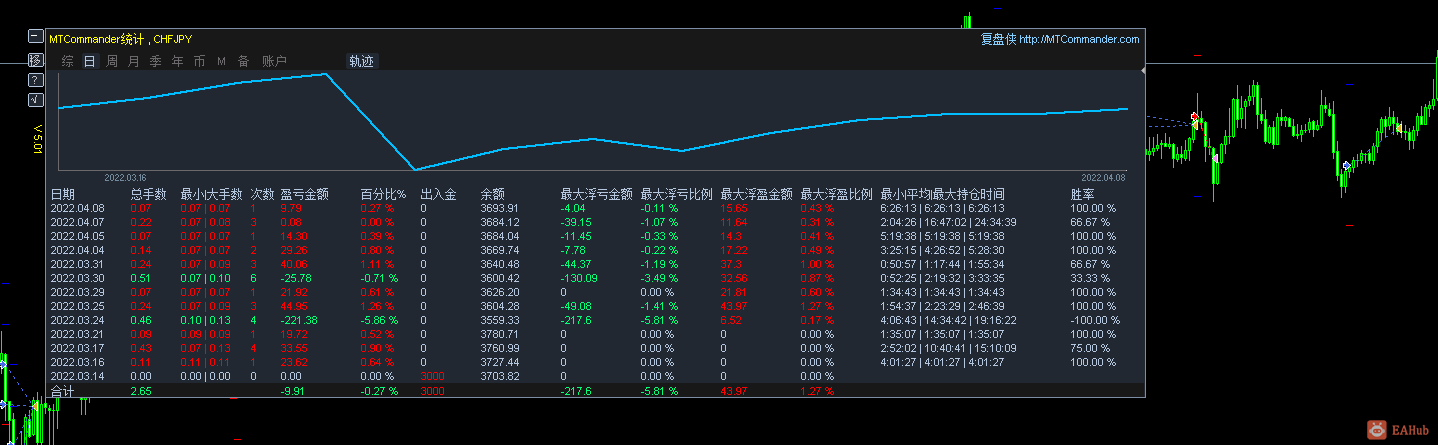Select the 2022.03.29 date cell

pyautogui.click(x=77, y=292)
